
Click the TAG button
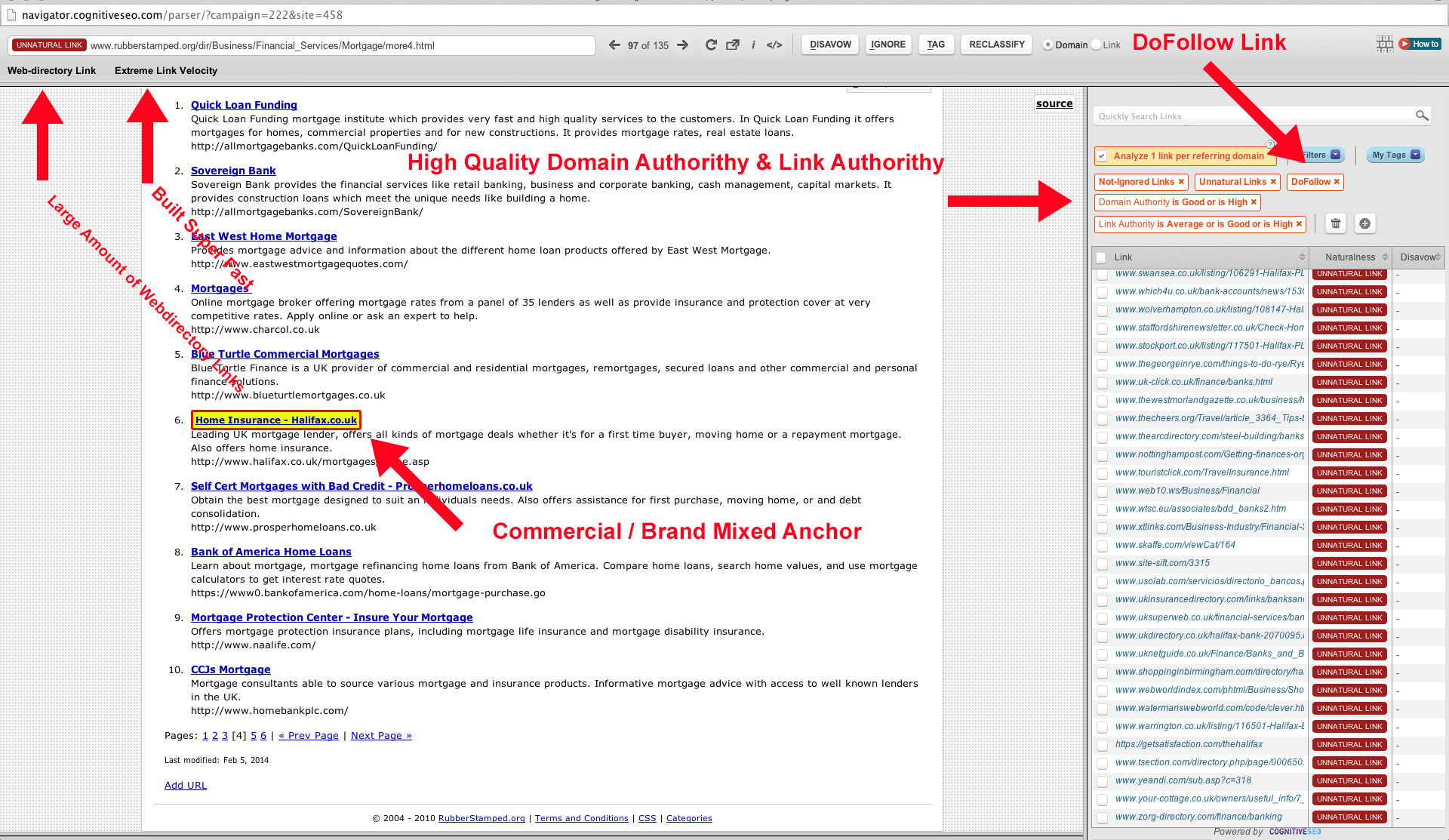(x=936, y=45)
